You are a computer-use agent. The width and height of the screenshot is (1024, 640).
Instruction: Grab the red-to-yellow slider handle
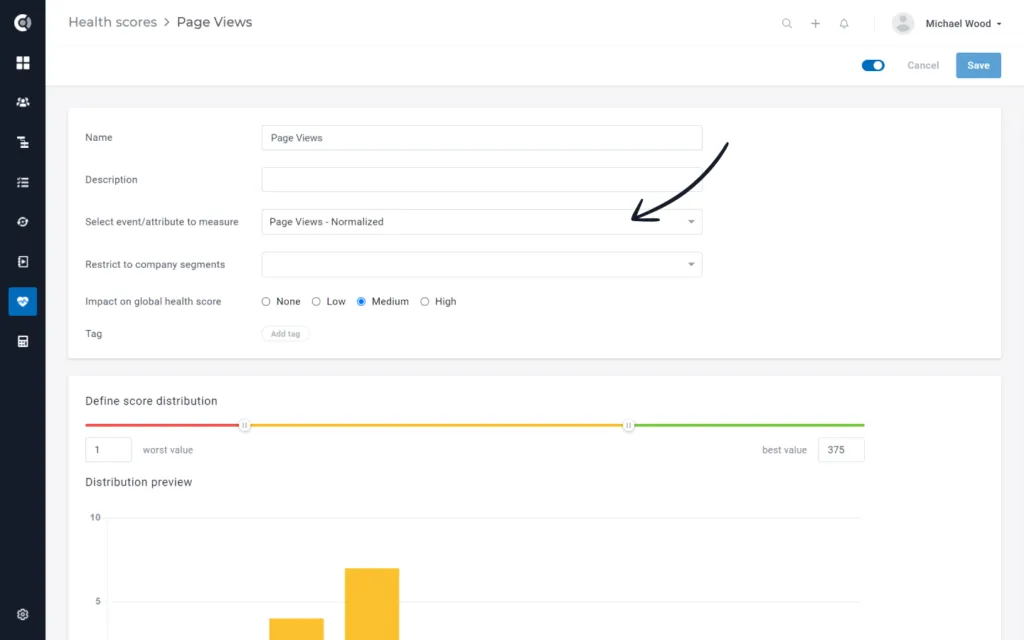[244, 426]
